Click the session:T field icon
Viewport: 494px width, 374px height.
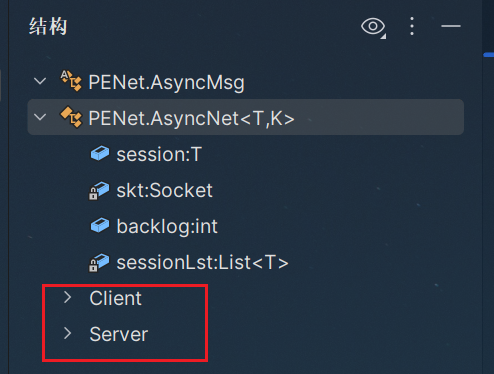[x=100, y=153]
